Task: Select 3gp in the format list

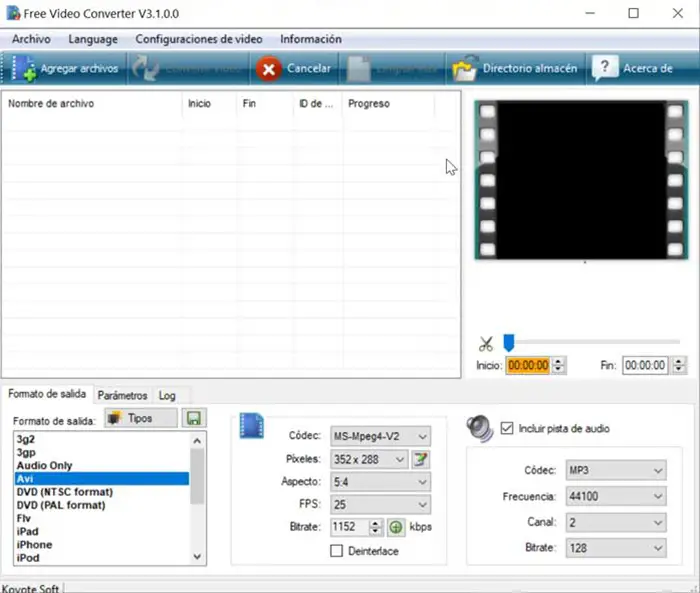Action: 102,452
